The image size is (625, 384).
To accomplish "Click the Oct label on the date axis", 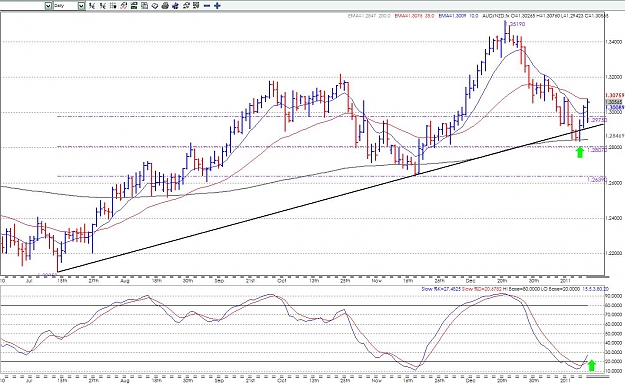I will pyautogui.click(x=282, y=280).
